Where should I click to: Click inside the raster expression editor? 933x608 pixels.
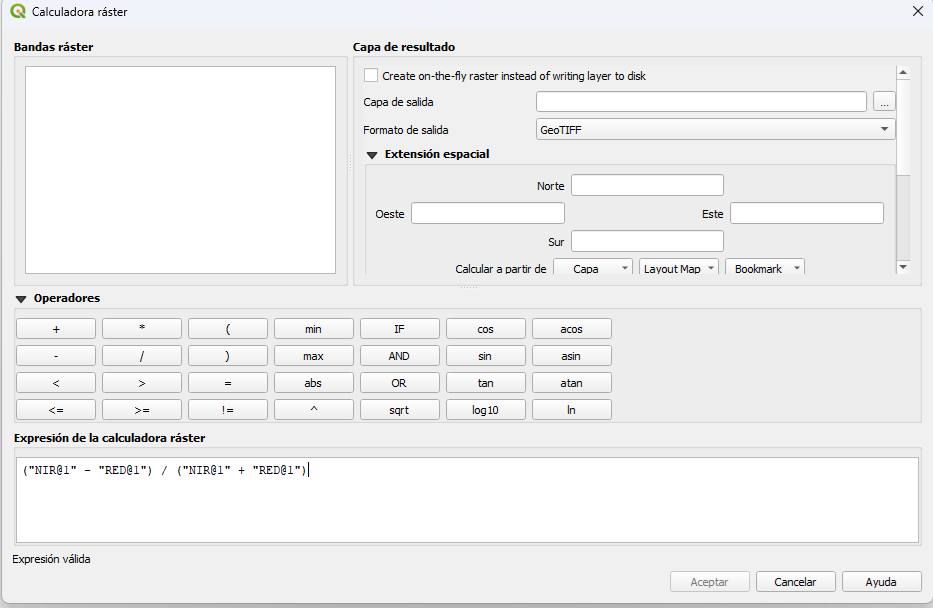click(x=467, y=500)
